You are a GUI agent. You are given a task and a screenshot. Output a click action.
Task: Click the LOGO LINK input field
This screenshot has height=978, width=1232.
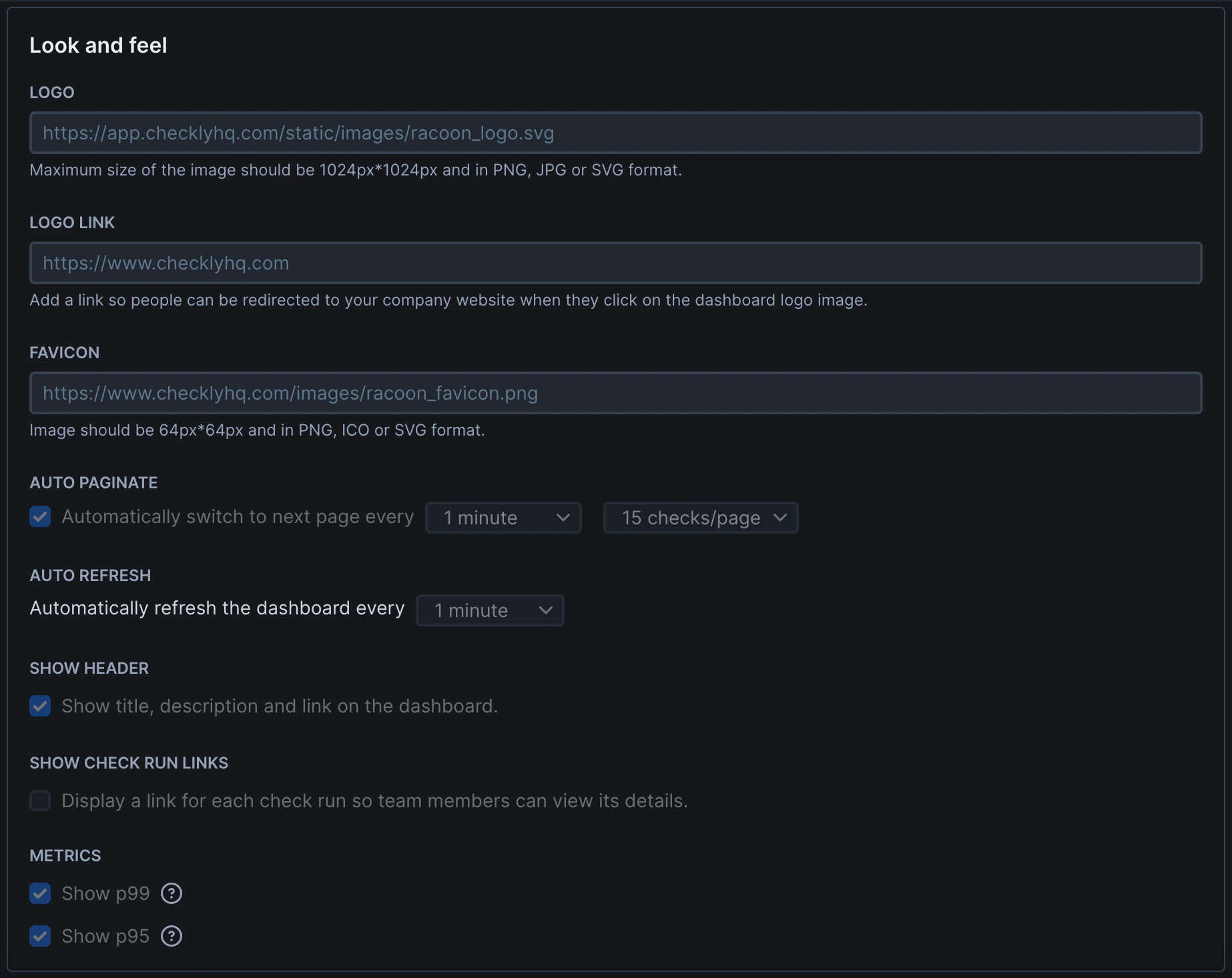point(615,263)
